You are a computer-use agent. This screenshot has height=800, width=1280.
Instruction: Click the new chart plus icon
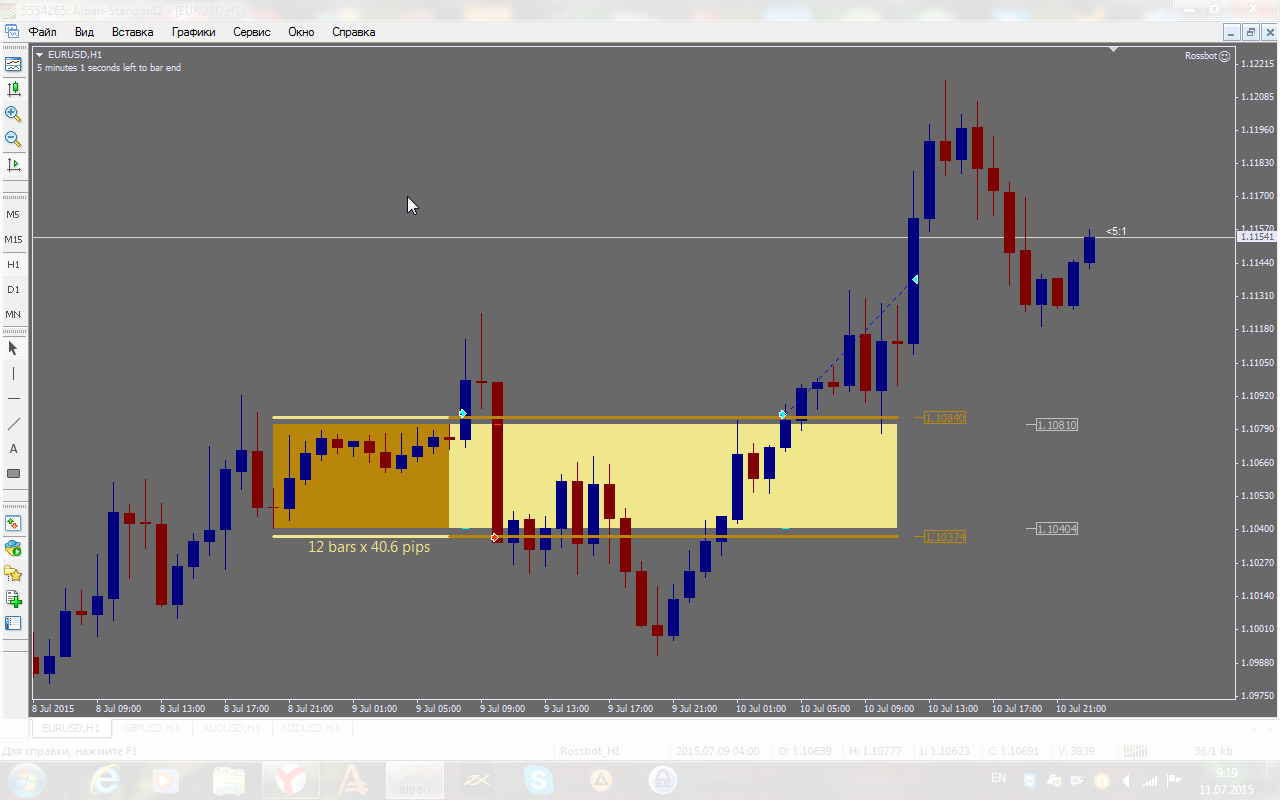pos(13,598)
